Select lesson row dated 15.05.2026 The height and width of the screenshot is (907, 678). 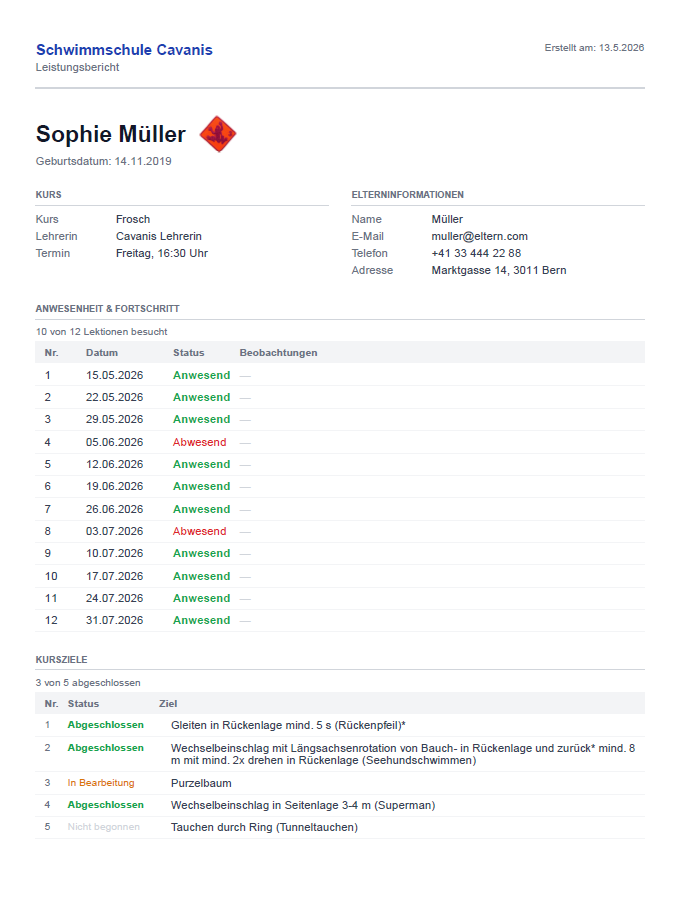(340, 375)
